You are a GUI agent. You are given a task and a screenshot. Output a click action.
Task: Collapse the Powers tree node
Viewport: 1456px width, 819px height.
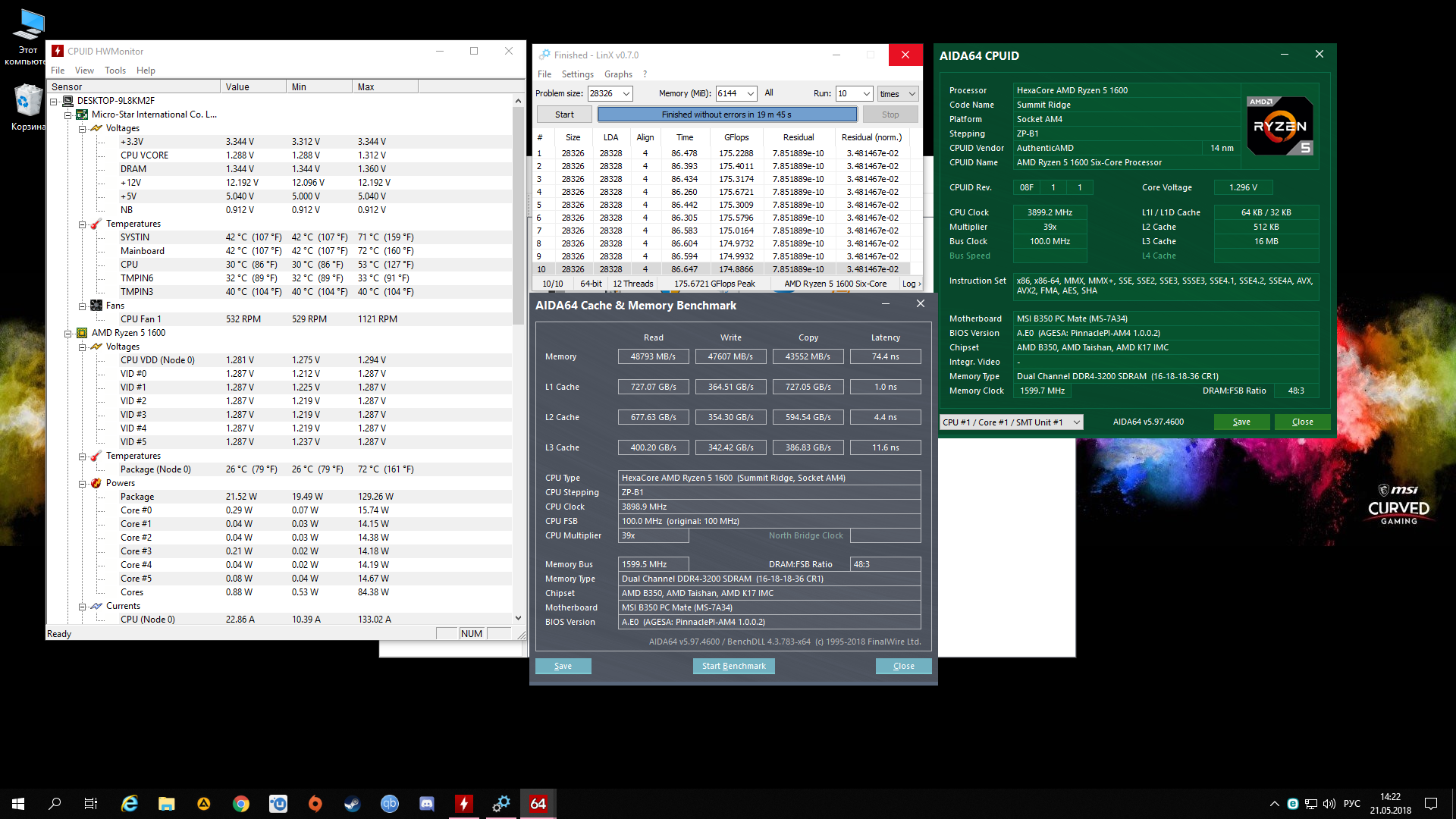82,483
